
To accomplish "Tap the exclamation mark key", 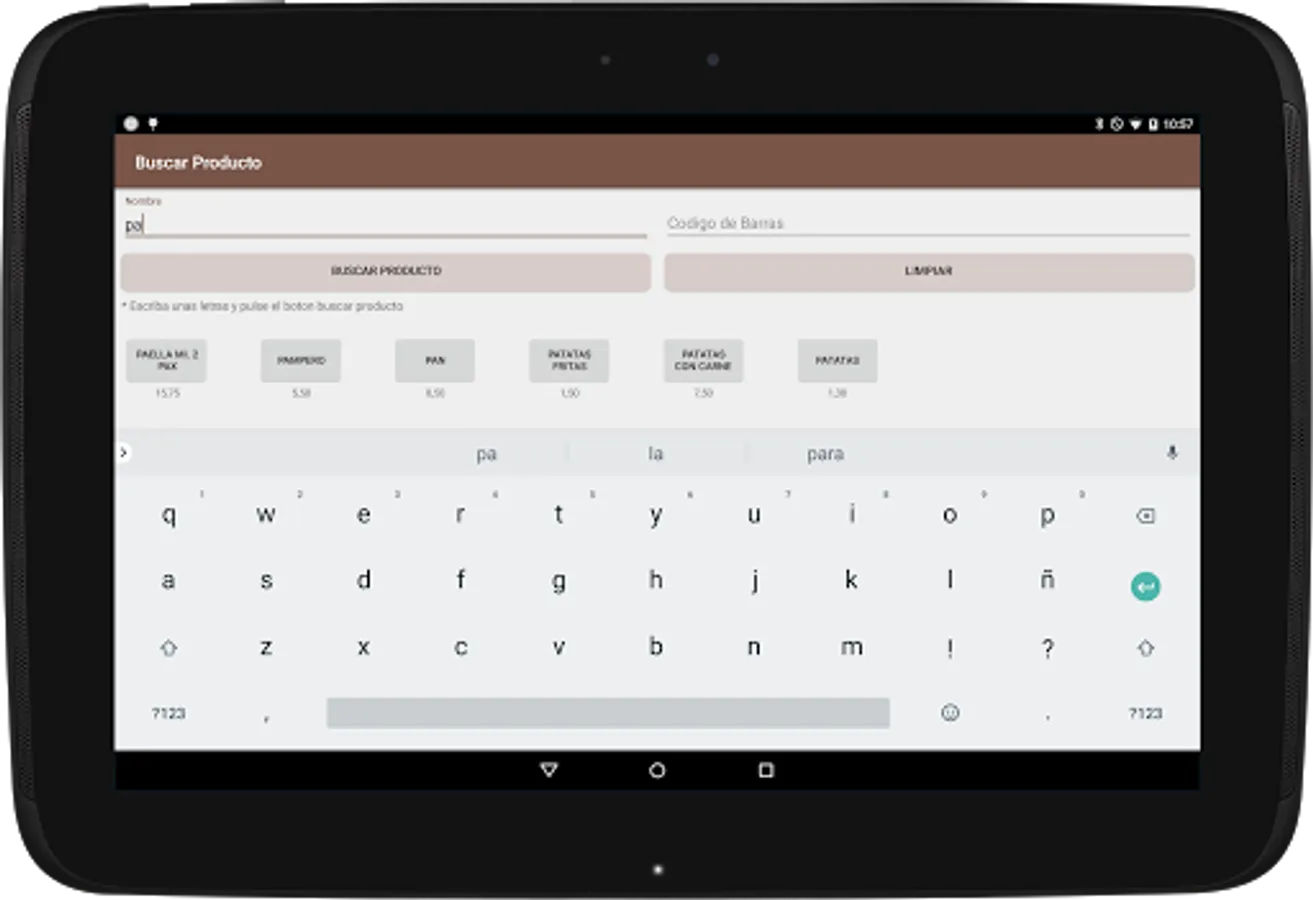I will (950, 648).
